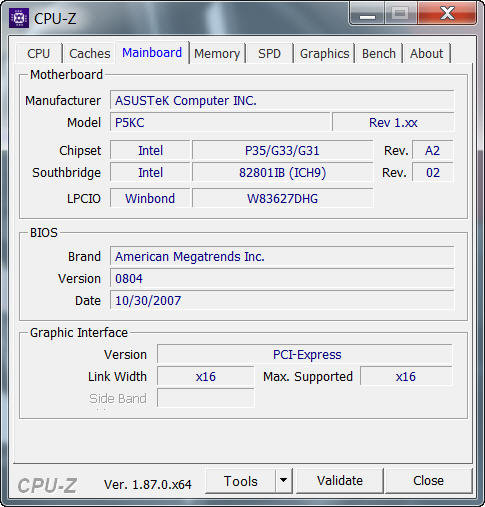Click the Link Width x16 field

click(x=206, y=376)
